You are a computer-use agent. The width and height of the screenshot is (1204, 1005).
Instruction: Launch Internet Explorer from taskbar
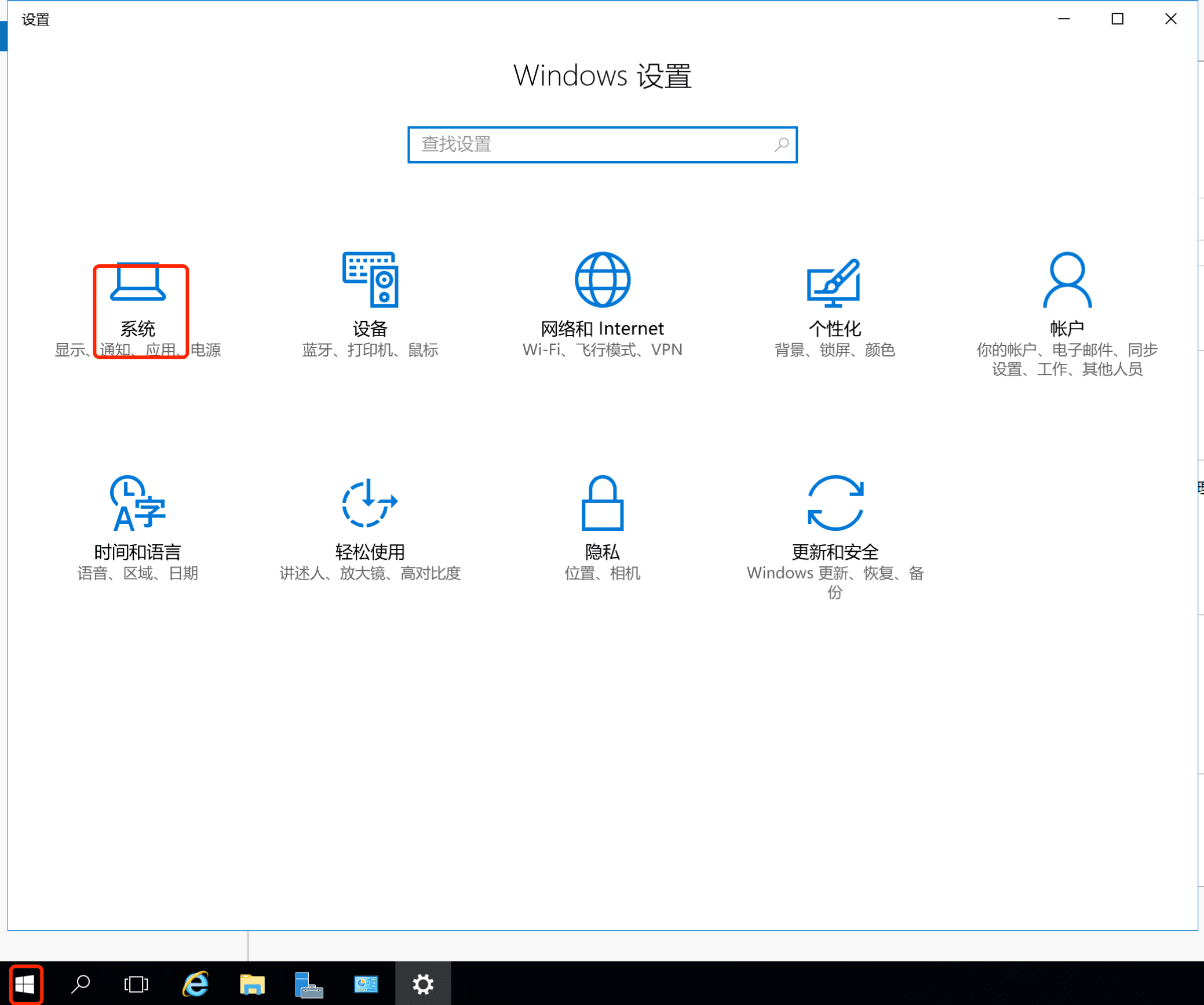[x=195, y=984]
